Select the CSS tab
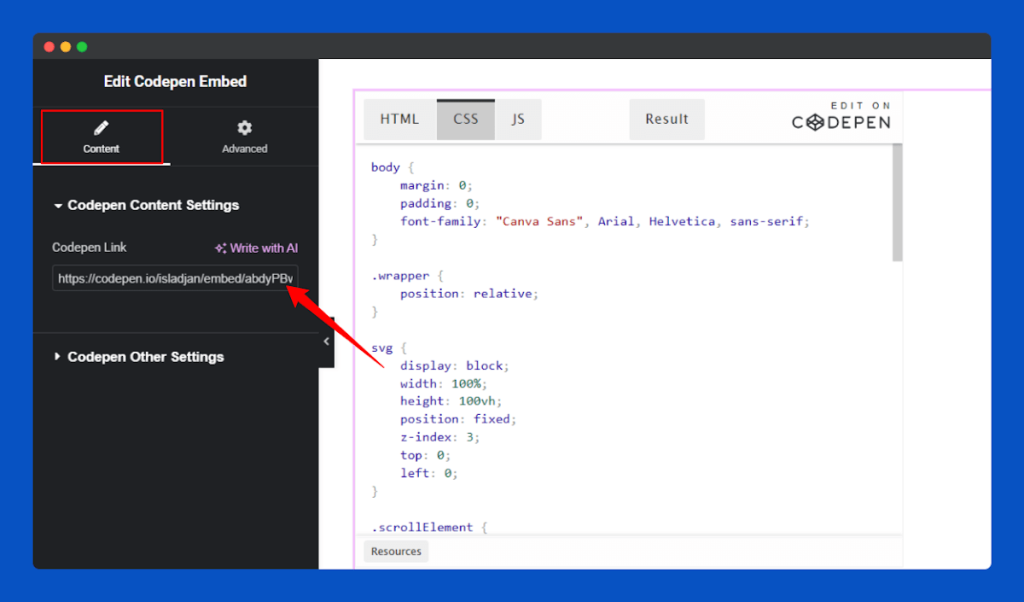 465,119
